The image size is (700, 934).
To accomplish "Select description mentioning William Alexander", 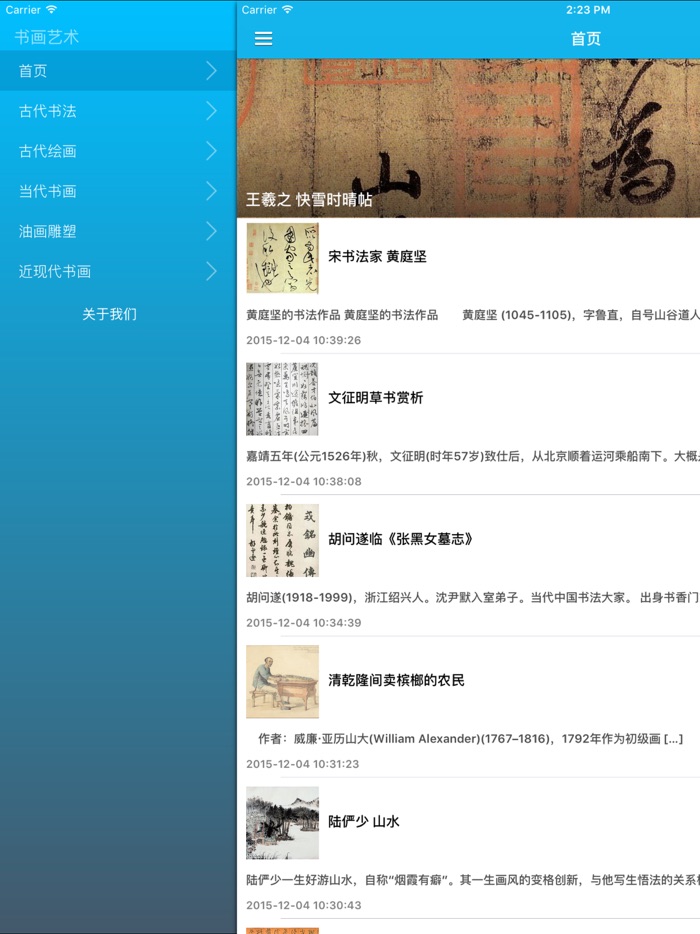I will tap(470, 739).
